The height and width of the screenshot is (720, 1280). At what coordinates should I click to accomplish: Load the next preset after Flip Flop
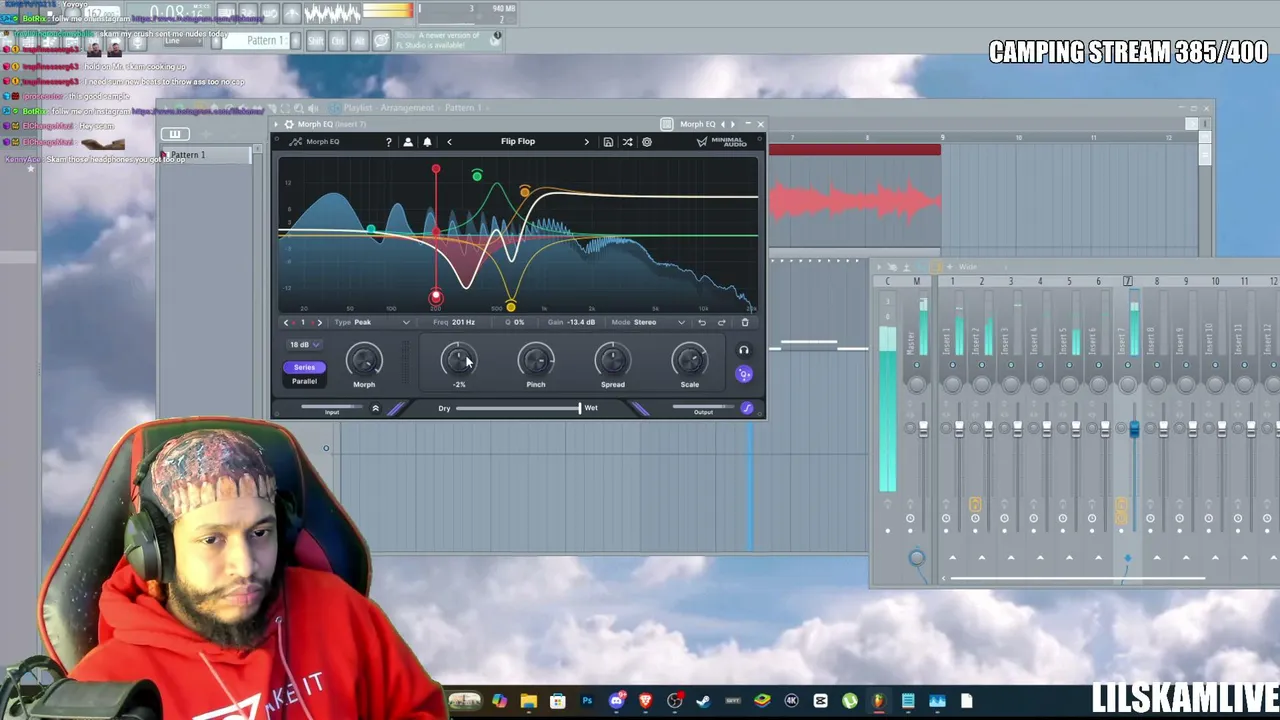tap(587, 142)
